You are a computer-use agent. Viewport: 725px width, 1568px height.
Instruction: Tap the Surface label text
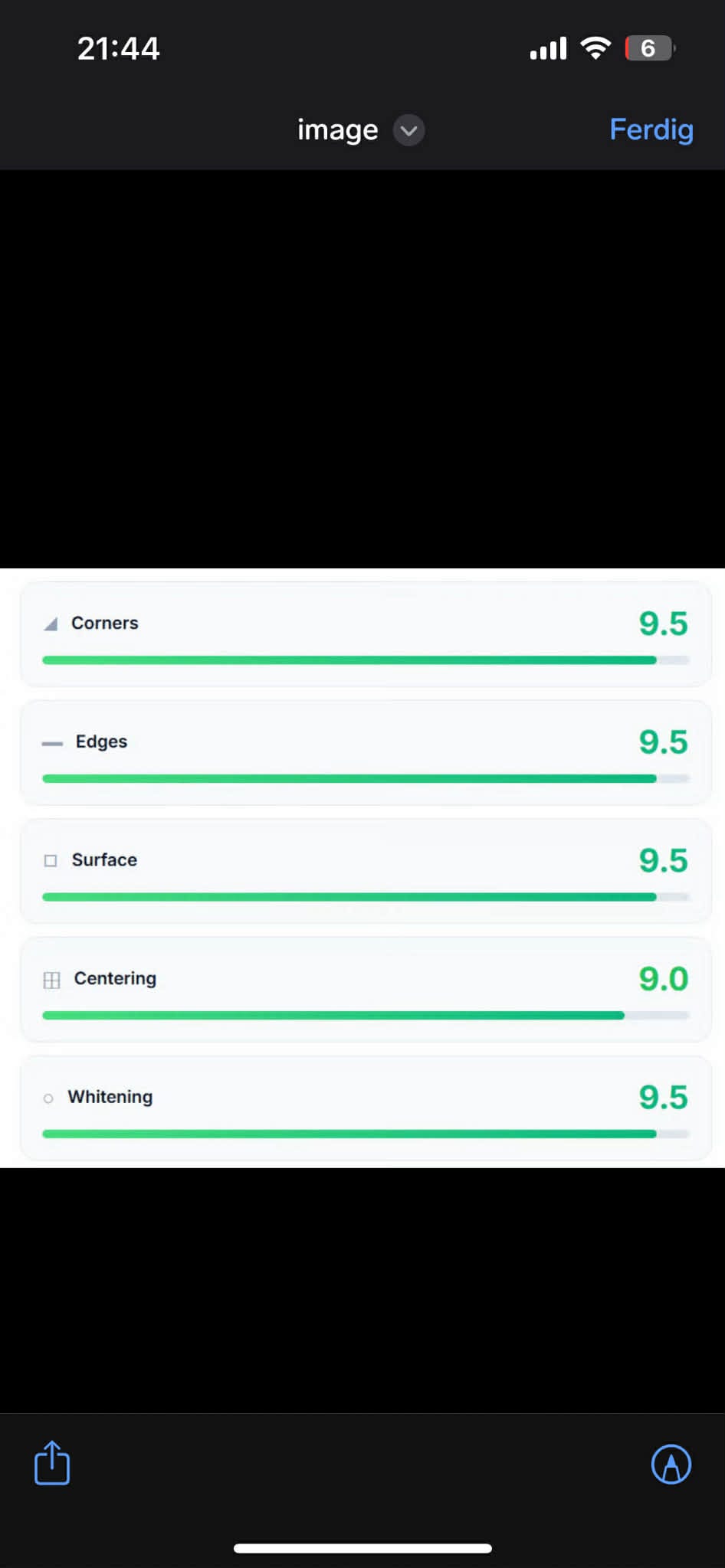coord(104,859)
